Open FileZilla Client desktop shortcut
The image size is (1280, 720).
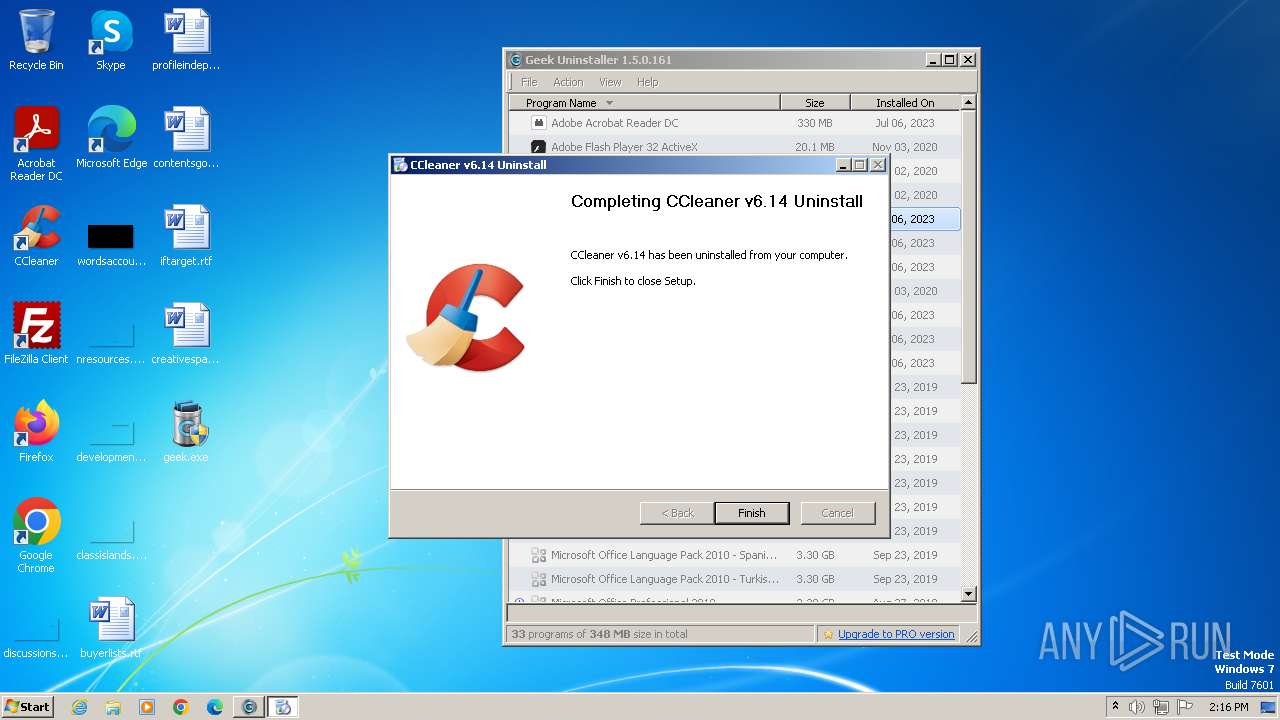(x=36, y=335)
